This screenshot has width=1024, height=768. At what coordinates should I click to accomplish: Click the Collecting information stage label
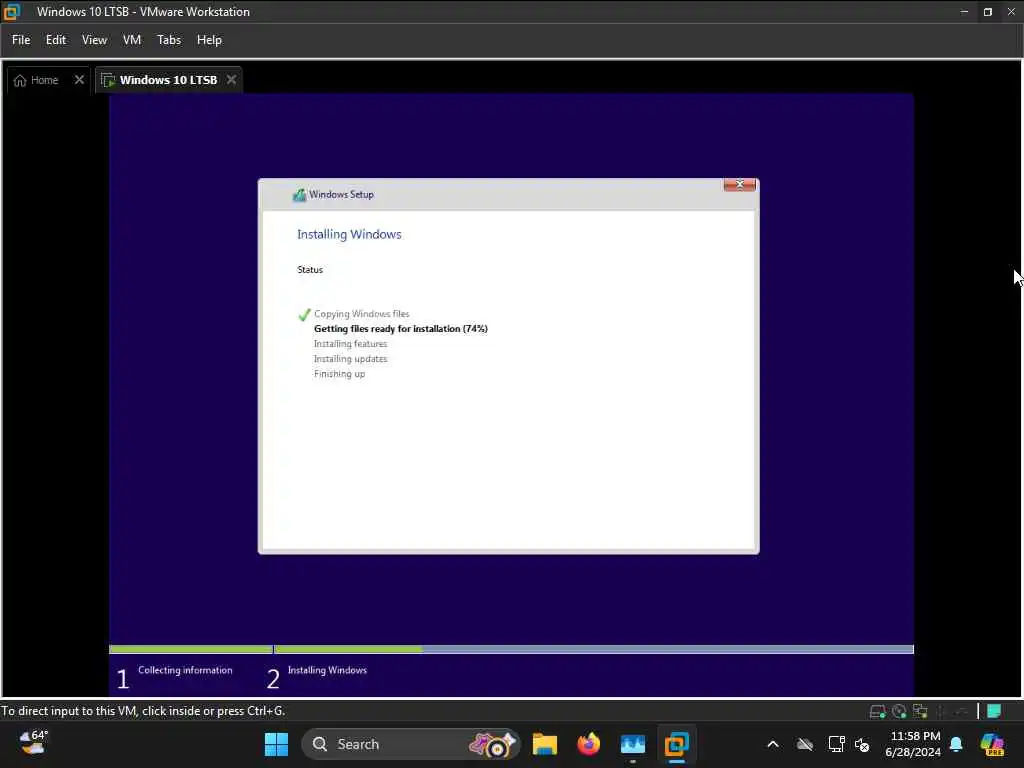(185, 670)
